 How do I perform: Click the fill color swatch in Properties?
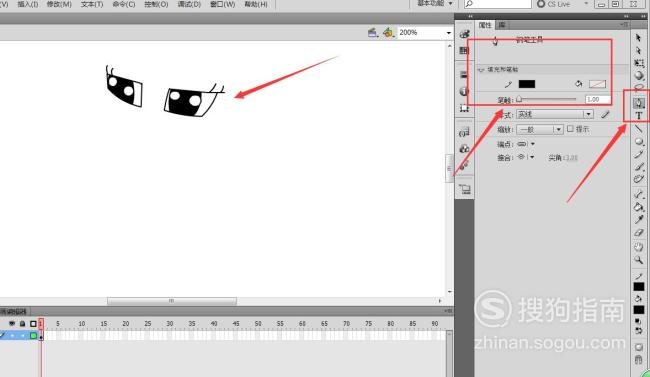click(597, 84)
